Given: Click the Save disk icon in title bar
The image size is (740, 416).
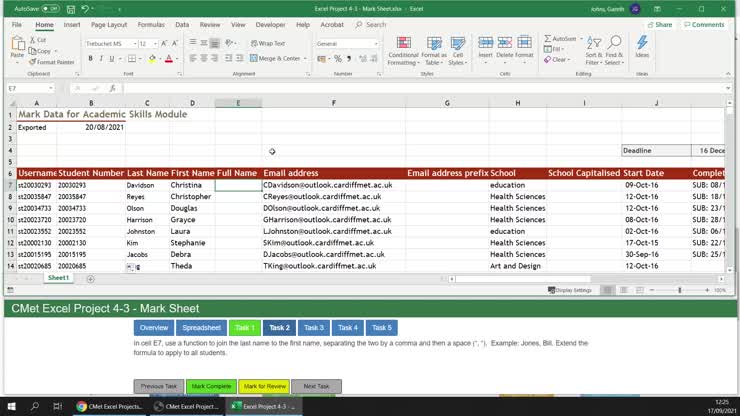Looking at the screenshot, I should point(71,9).
